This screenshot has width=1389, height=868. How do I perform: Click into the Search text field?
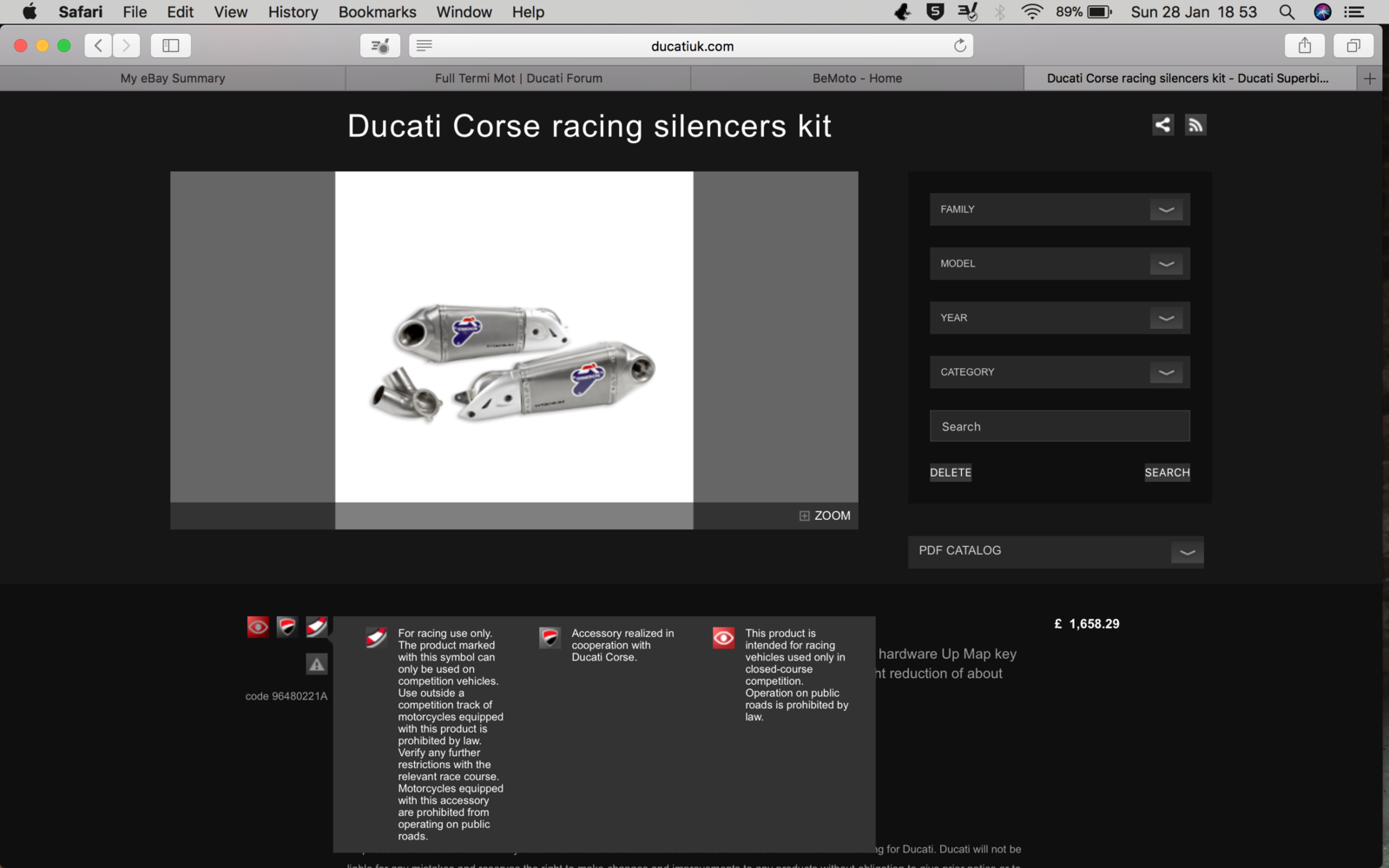point(1060,426)
